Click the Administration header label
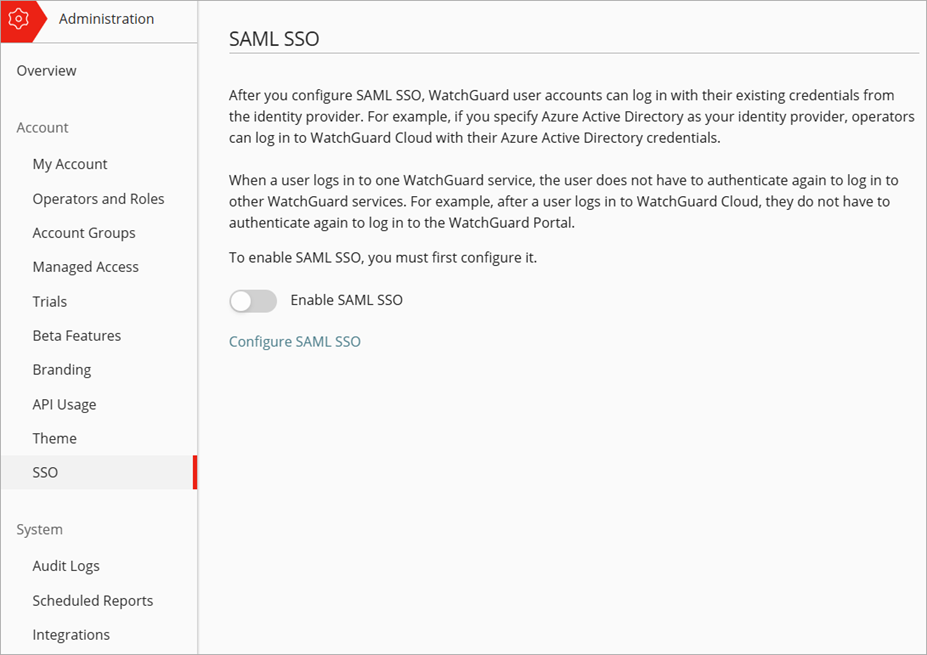This screenshot has width=927, height=655. tap(106, 18)
